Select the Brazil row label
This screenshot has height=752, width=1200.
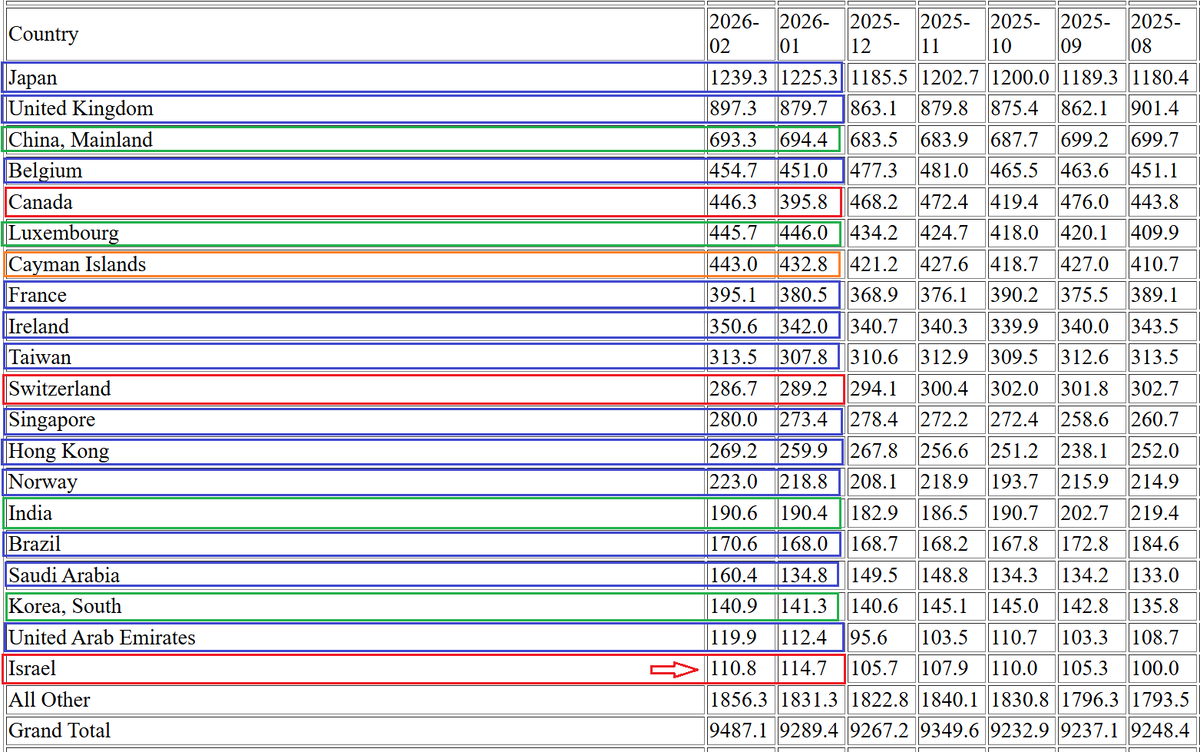35,544
